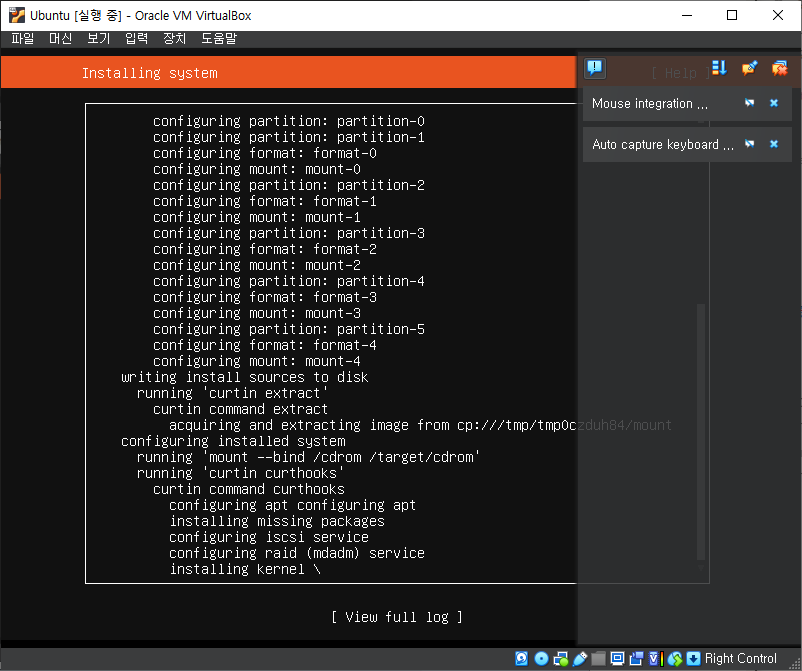This screenshot has height=671, width=802.
Task: Dismiss the Auto capture keyboard notification
Action: coord(774,144)
